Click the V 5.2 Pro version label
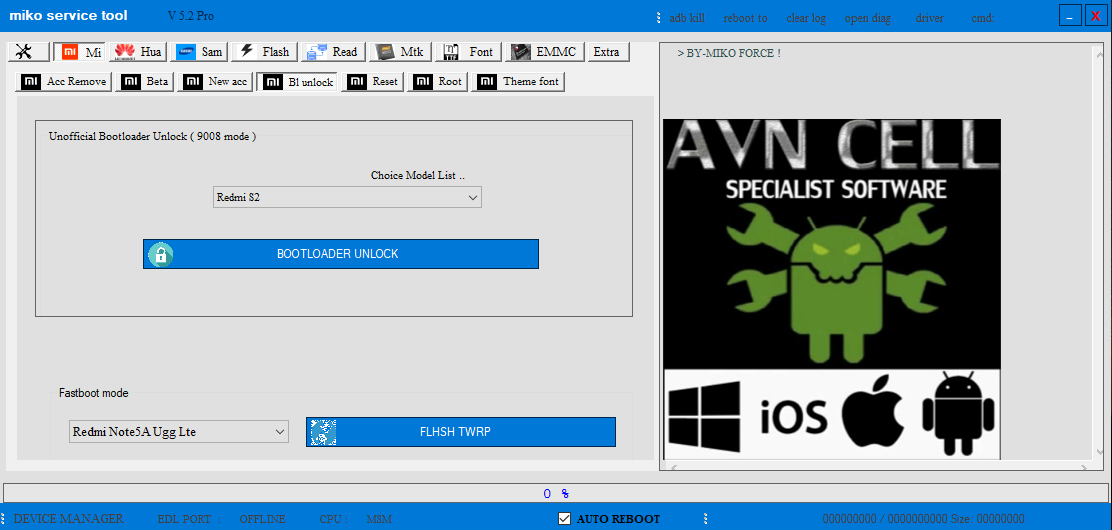The height and width of the screenshot is (530, 1112). point(191,16)
